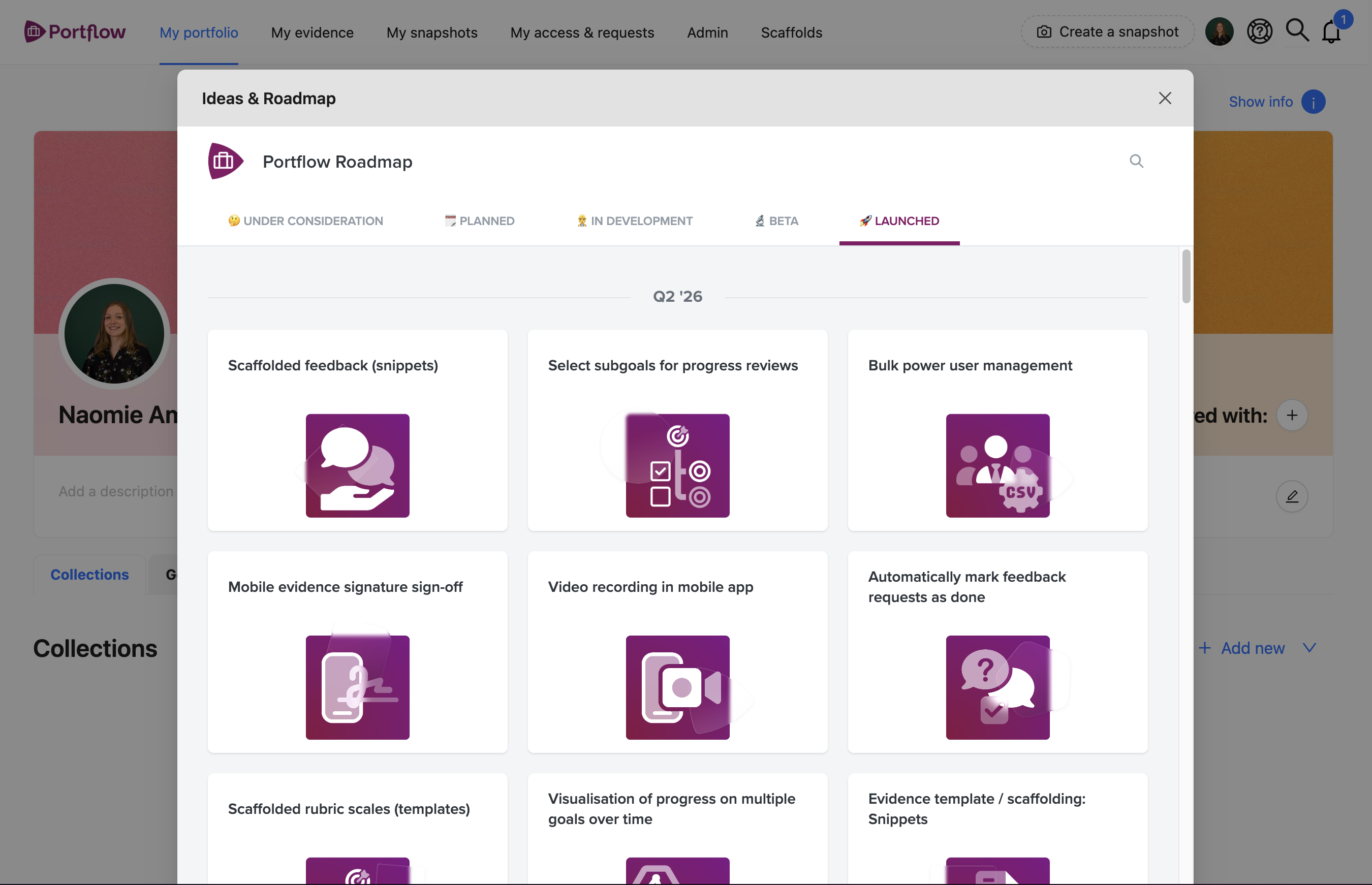
Task: Open the Admin menu item
Action: [707, 32]
